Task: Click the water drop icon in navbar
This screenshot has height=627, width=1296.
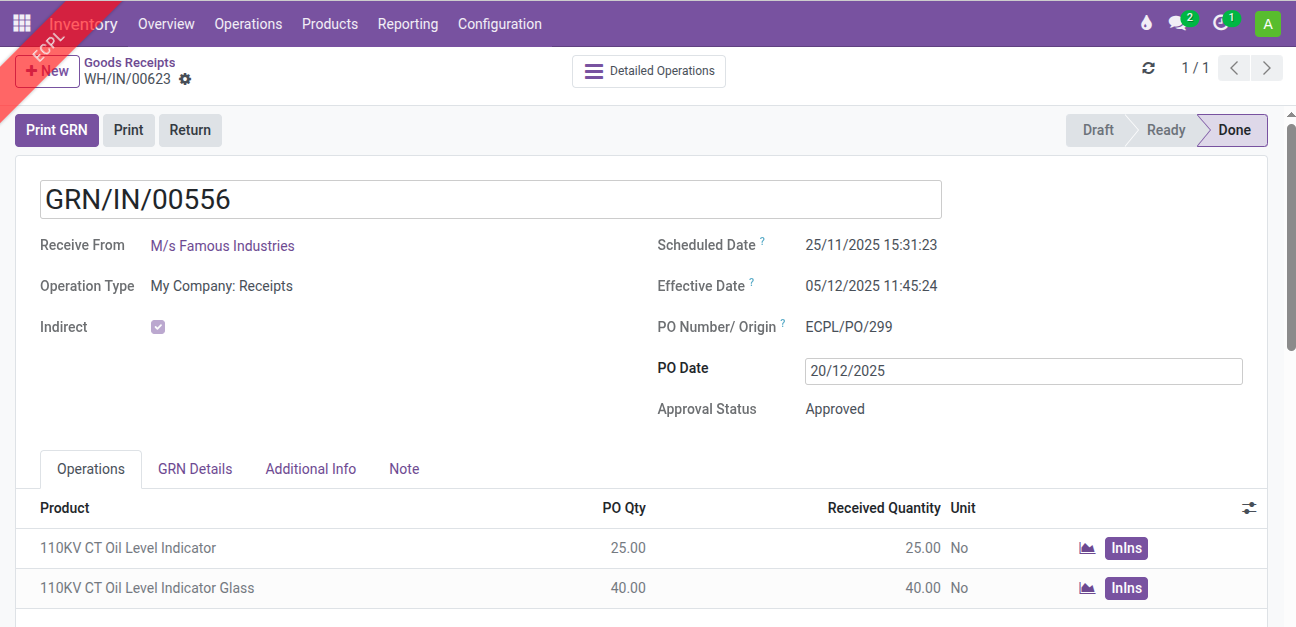Action: click(1146, 23)
